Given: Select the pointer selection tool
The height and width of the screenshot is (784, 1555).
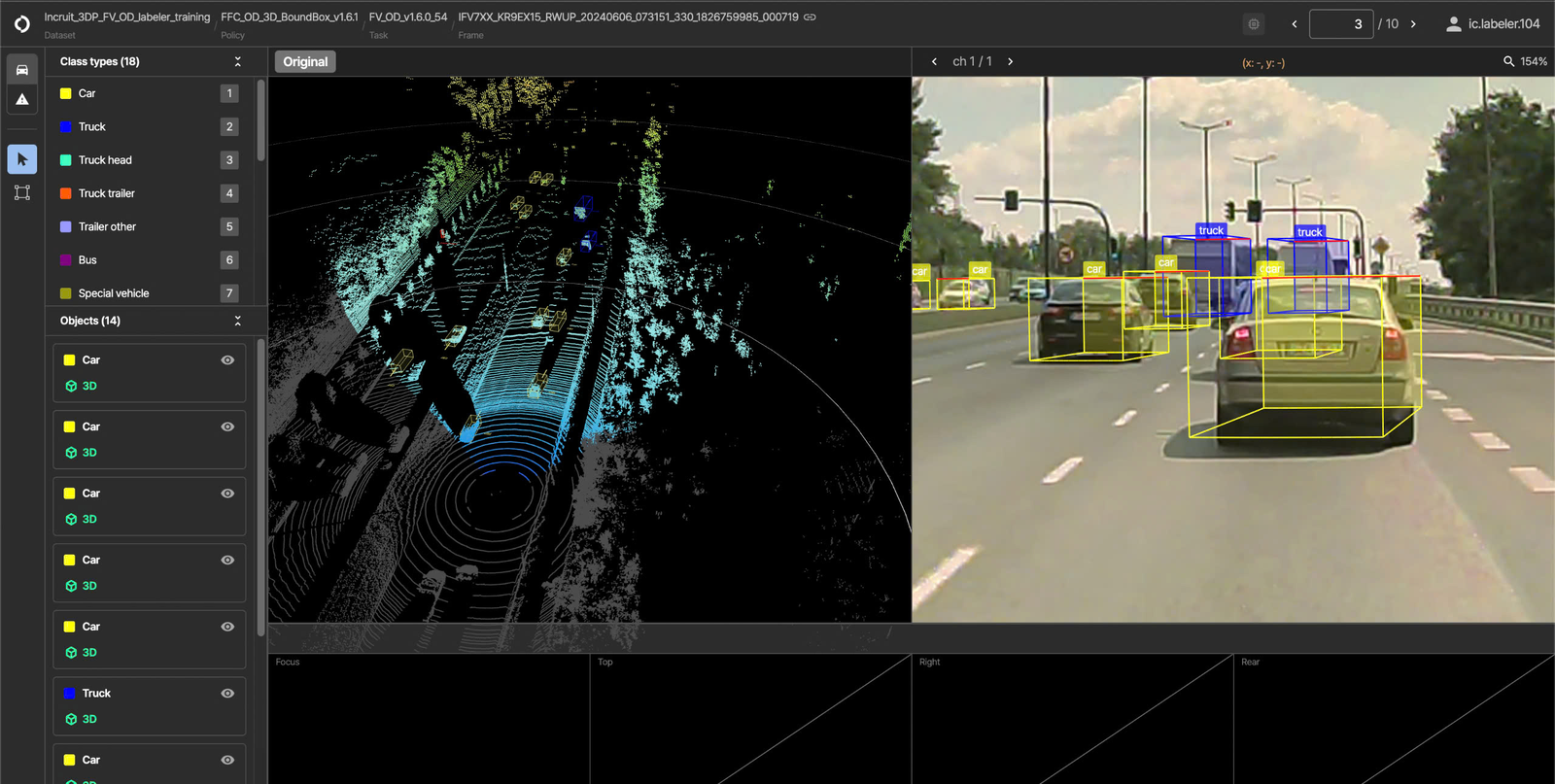Looking at the screenshot, I should [21, 159].
